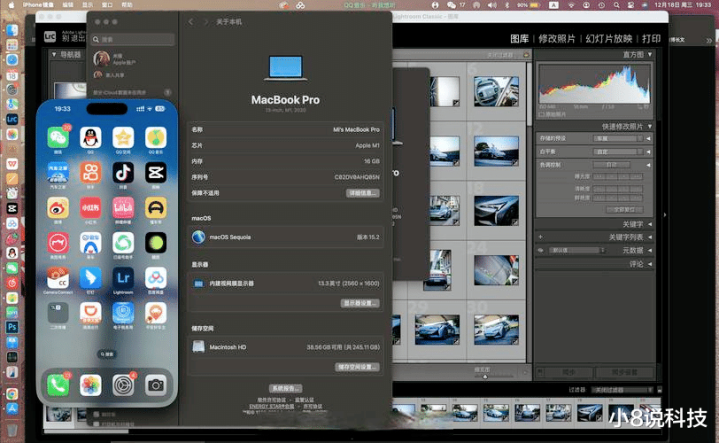
Task: Open Wi-Fi status in menu bar
Action: (x=571, y=5)
